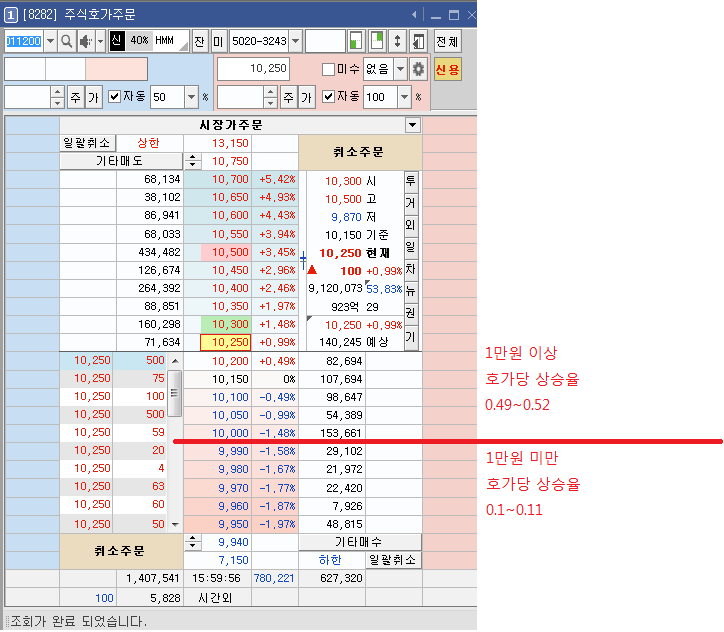The width and height of the screenshot is (724, 632).
Task: Click the lower-left 취소주문 panel
Action: click(121, 551)
